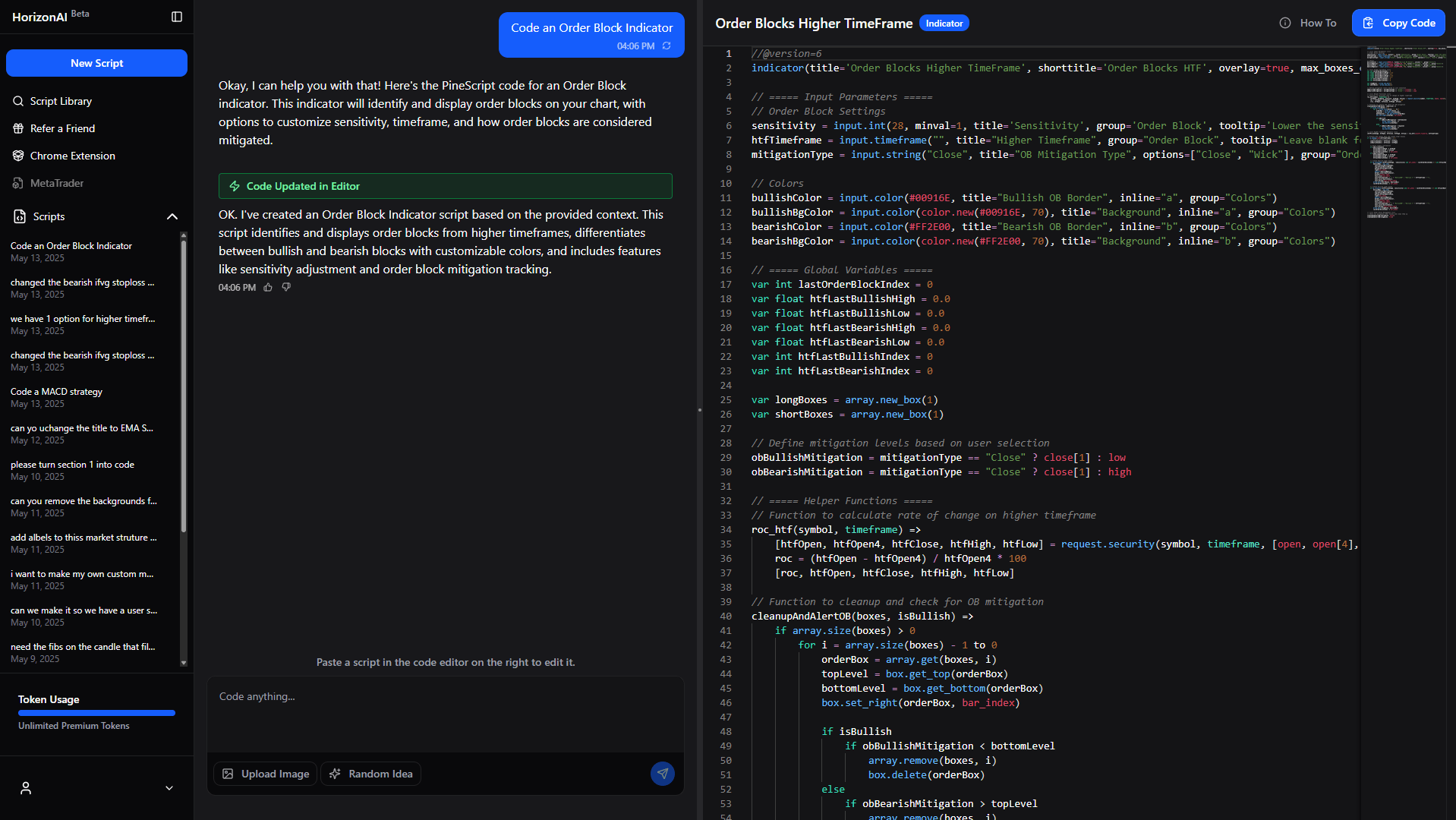Click the code editor minimap
This screenshot has height=820, width=1456.
click(1408, 133)
